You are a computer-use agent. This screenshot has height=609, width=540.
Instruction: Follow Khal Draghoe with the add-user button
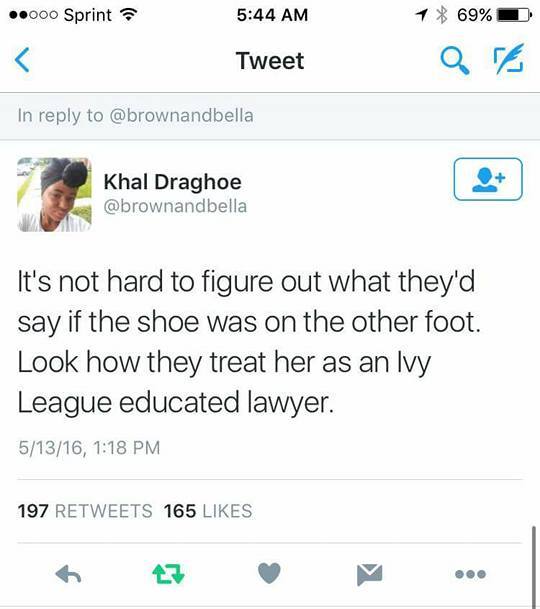[488, 179]
